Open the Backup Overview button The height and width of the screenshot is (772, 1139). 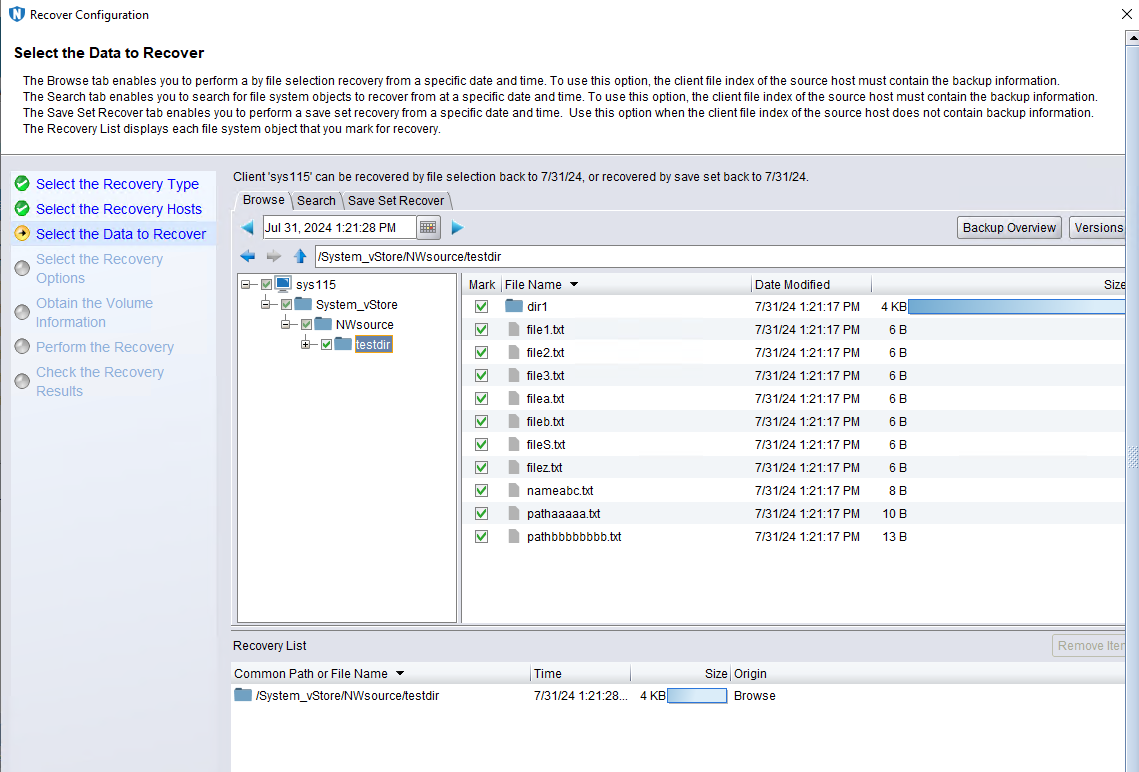tap(1009, 228)
